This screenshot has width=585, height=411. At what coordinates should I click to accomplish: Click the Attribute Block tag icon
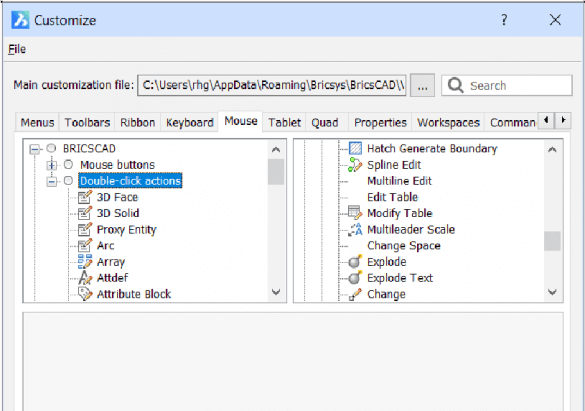[x=85, y=294]
